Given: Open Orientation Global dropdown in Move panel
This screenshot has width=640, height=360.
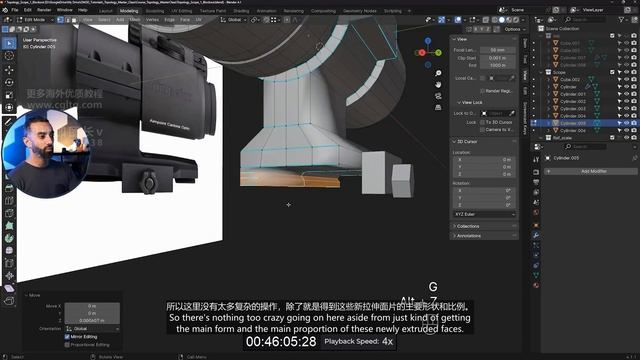Looking at the screenshot, I should point(92,329).
